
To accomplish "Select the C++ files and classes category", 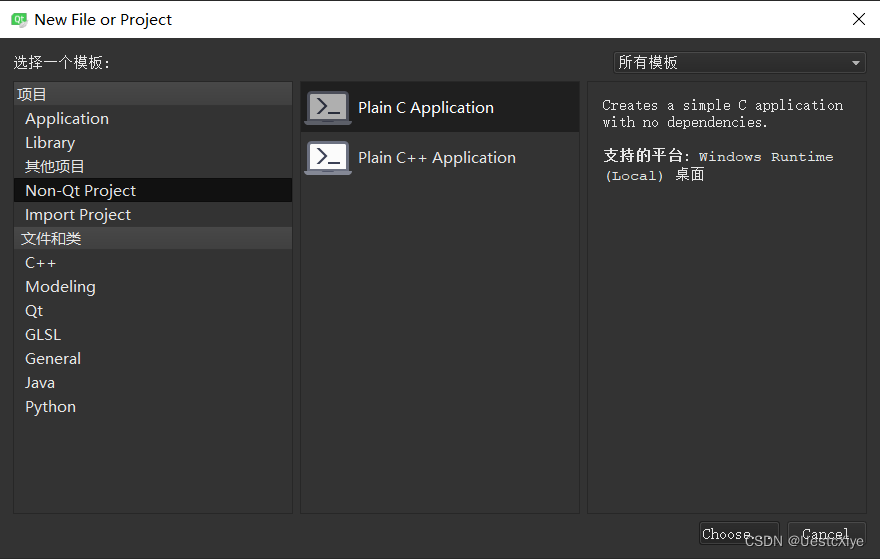I will (153, 263).
